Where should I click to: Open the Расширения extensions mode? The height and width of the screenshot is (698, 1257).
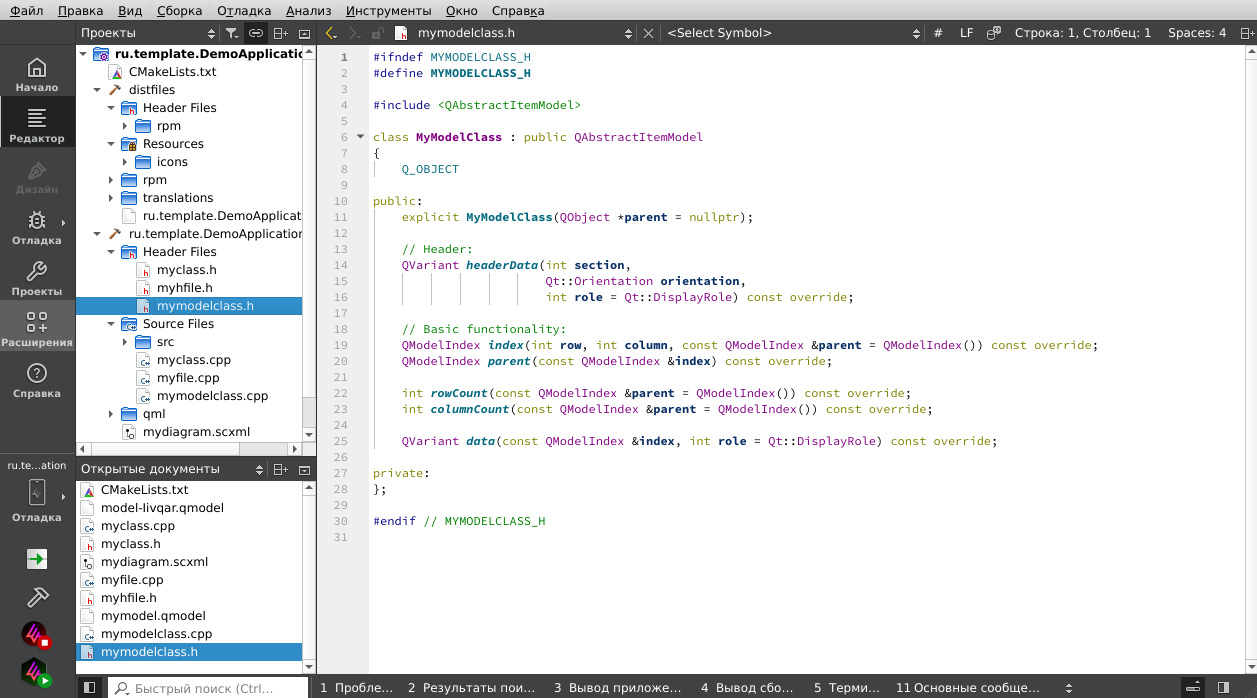coord(37,329)
